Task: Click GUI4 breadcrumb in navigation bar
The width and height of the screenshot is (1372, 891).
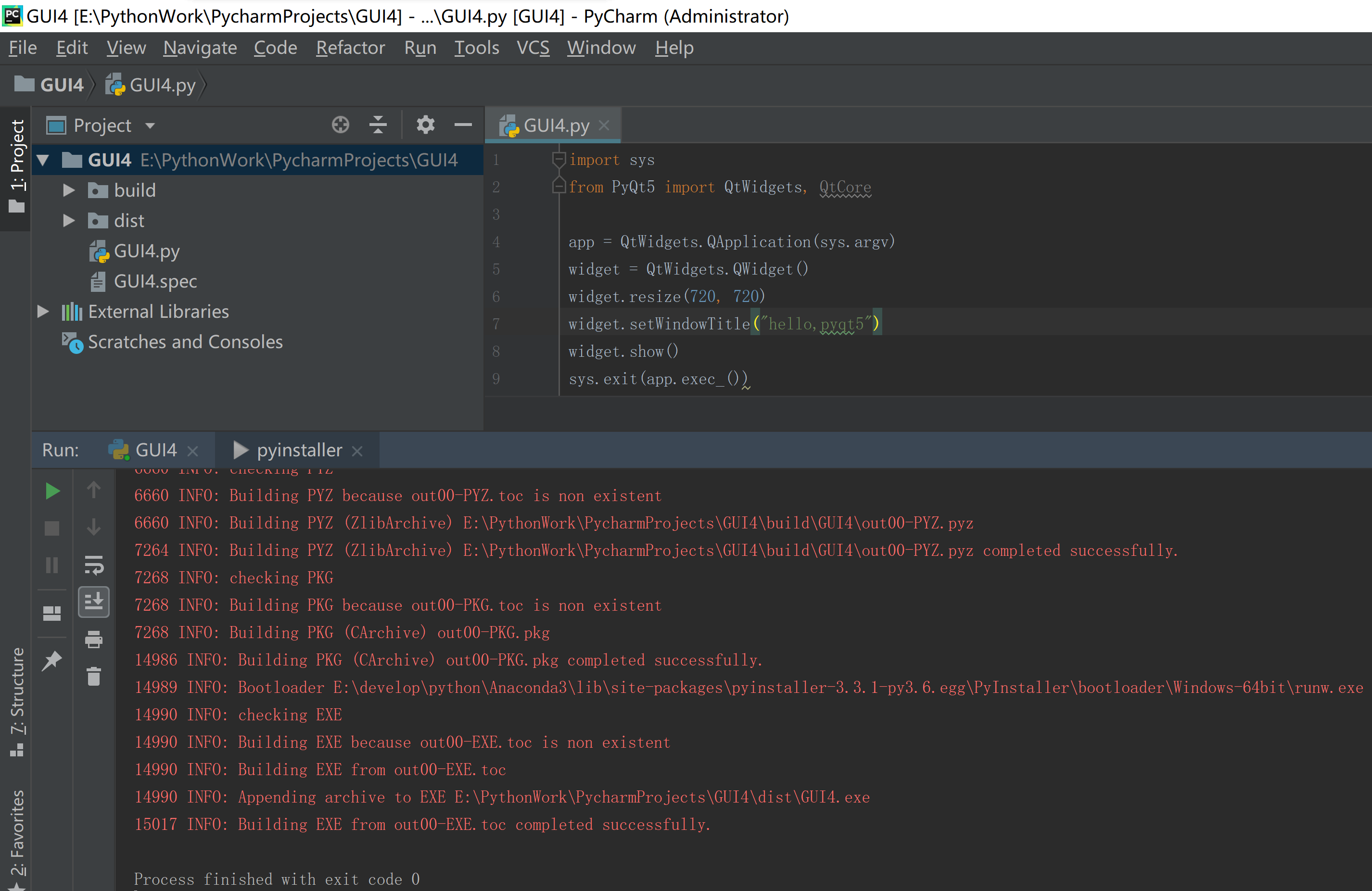Action: coord(50,85)
